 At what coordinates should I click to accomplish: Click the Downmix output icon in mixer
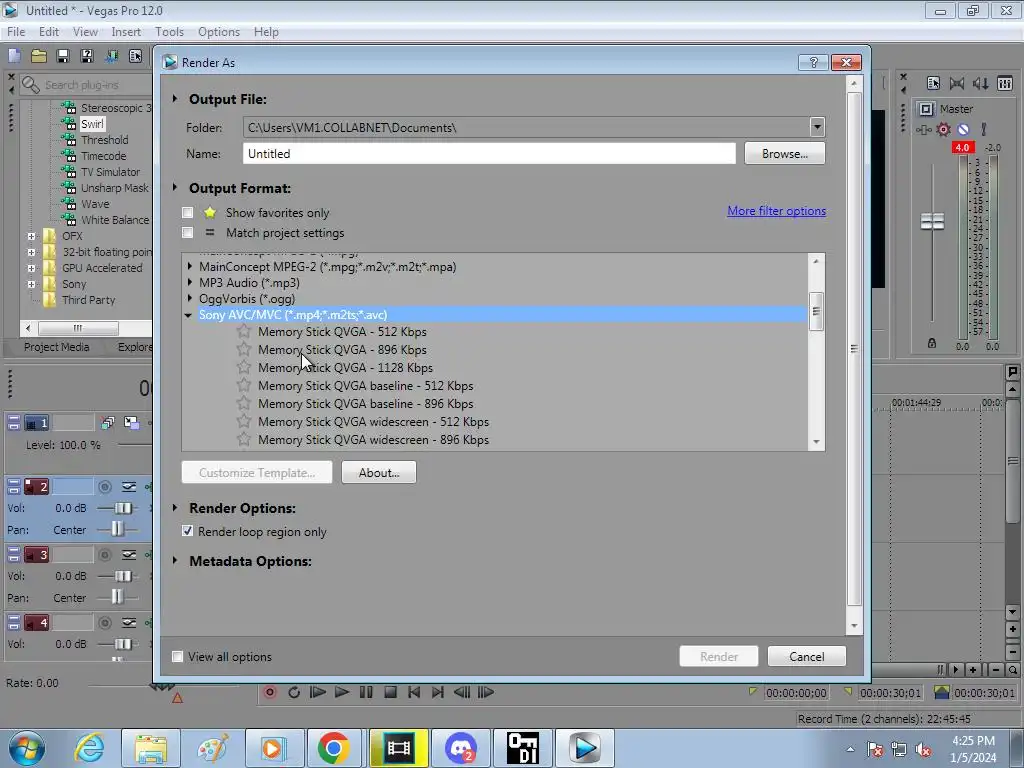point(957,83)
